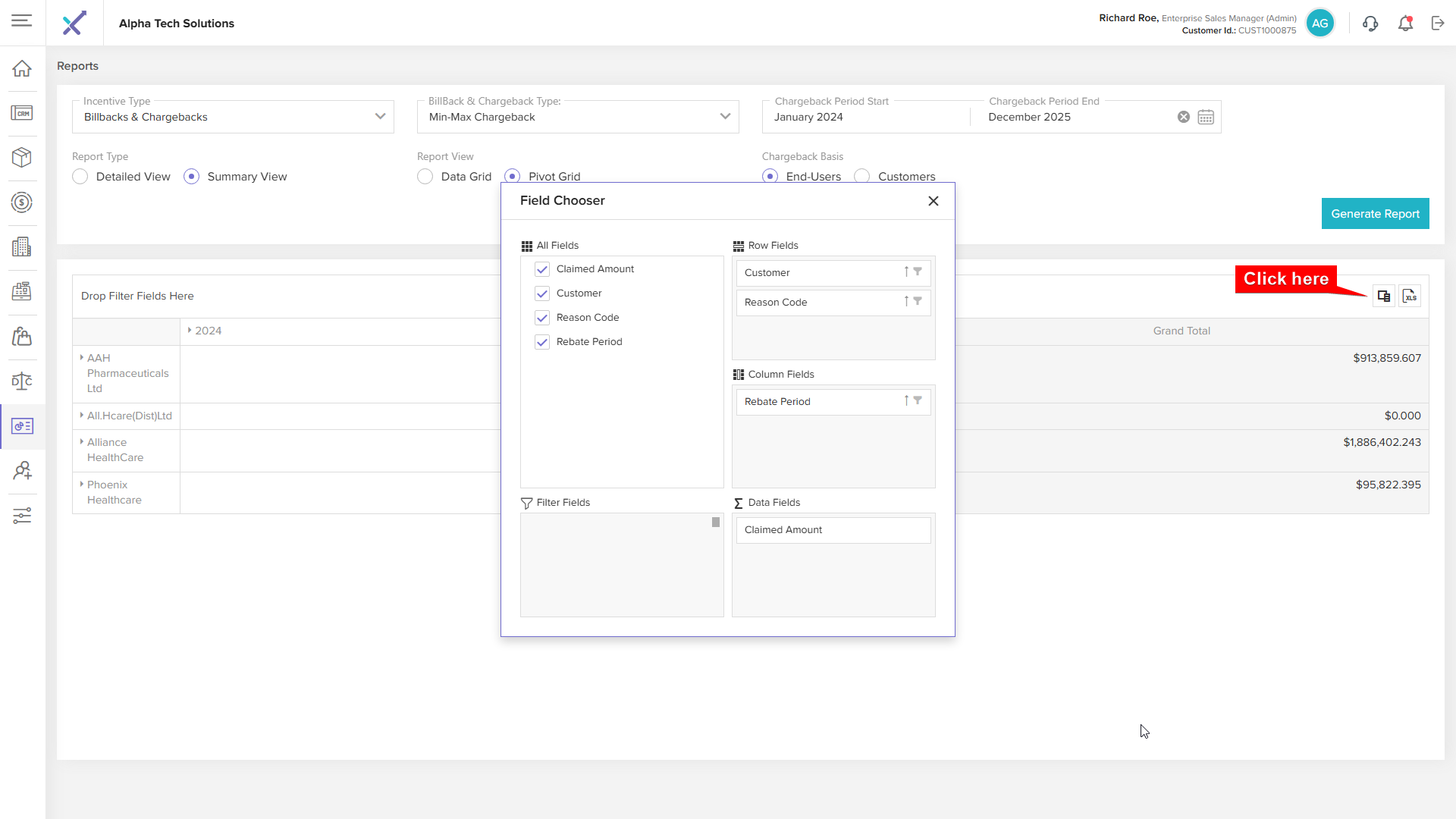The image size is (1456, 819).
Task: Expand the AAH Pharmaceuticals Ltd row
Action: pos(81,357)
